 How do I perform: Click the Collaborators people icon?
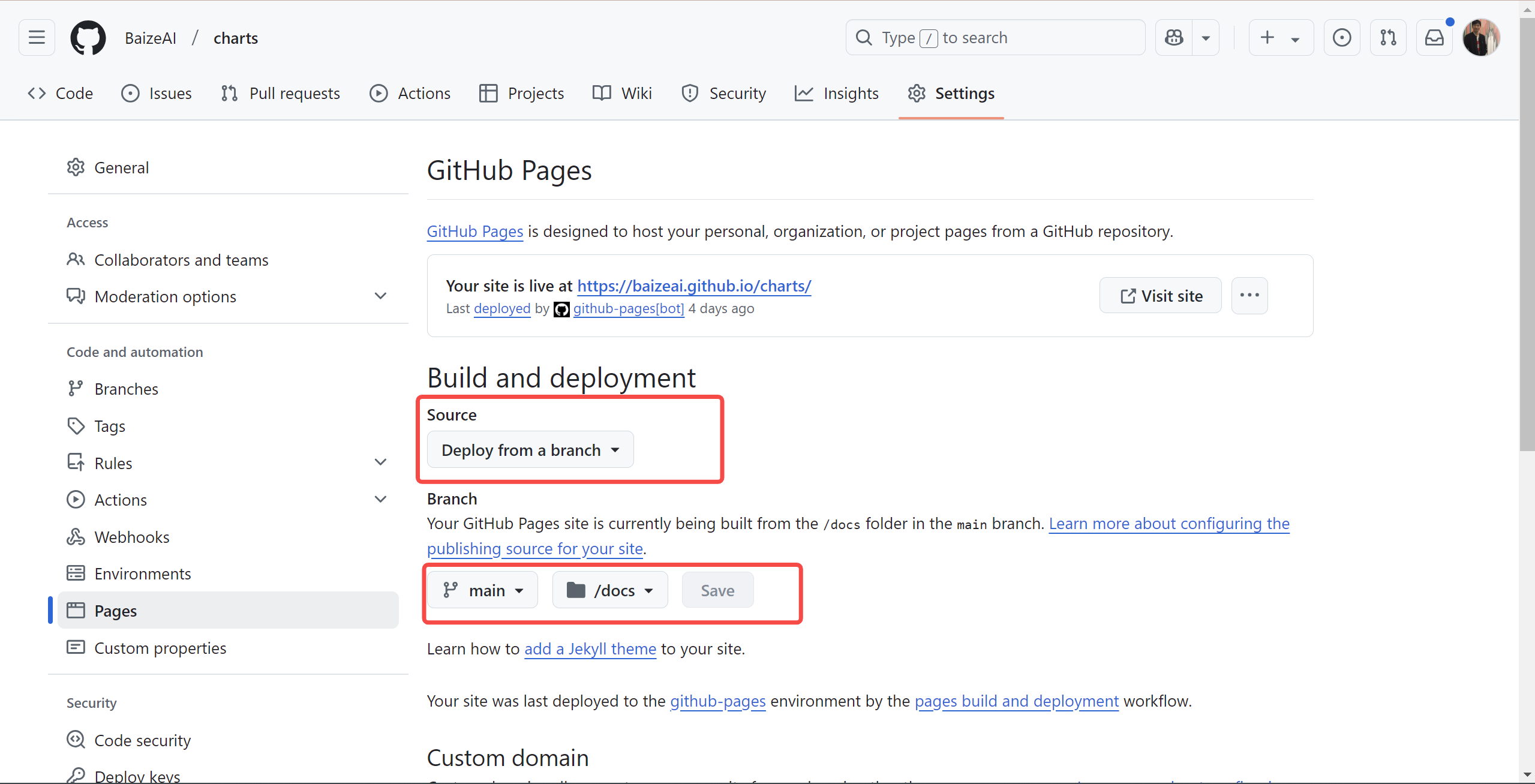[76, 260]
